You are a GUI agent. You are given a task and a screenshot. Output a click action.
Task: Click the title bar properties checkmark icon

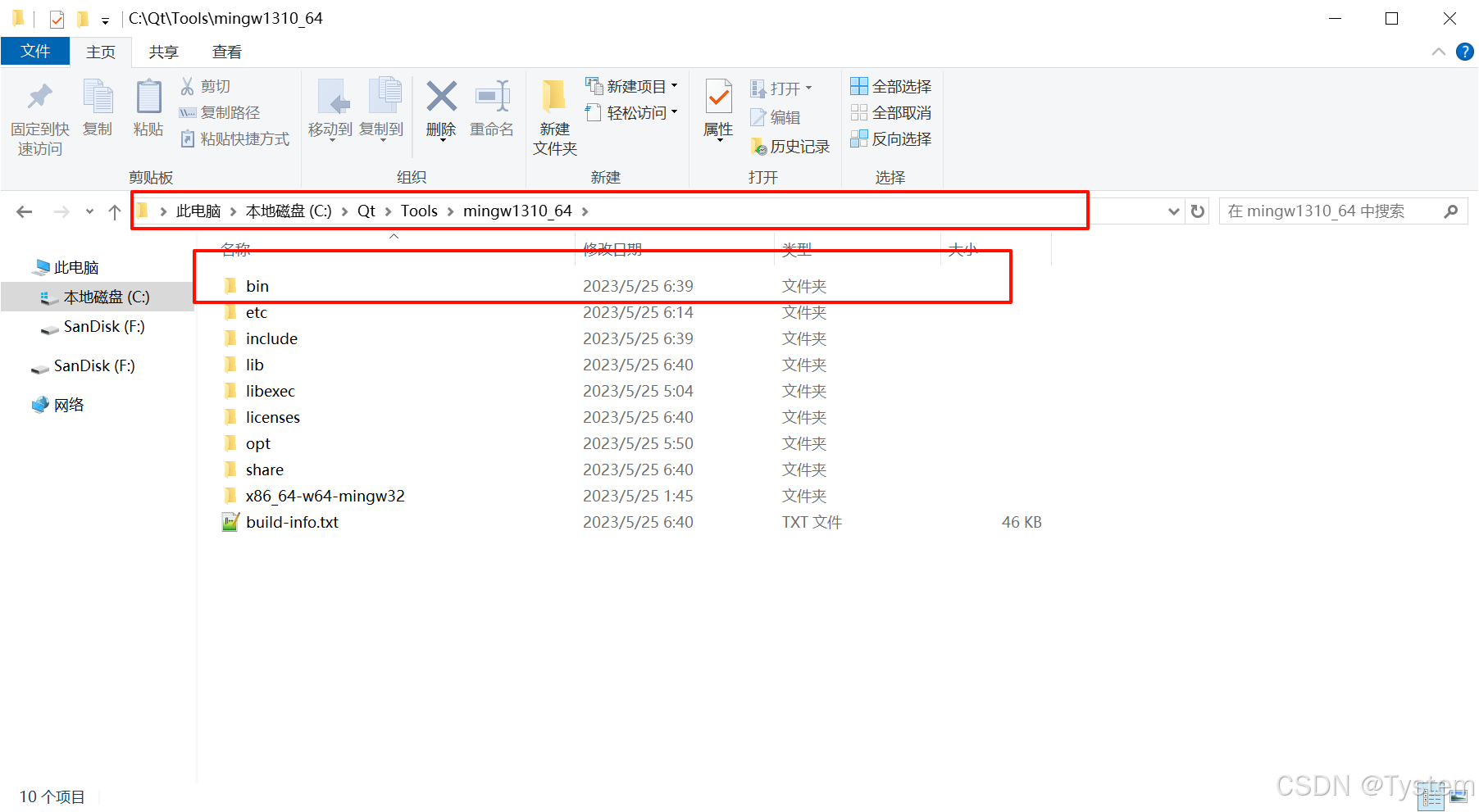pos(57,19)
